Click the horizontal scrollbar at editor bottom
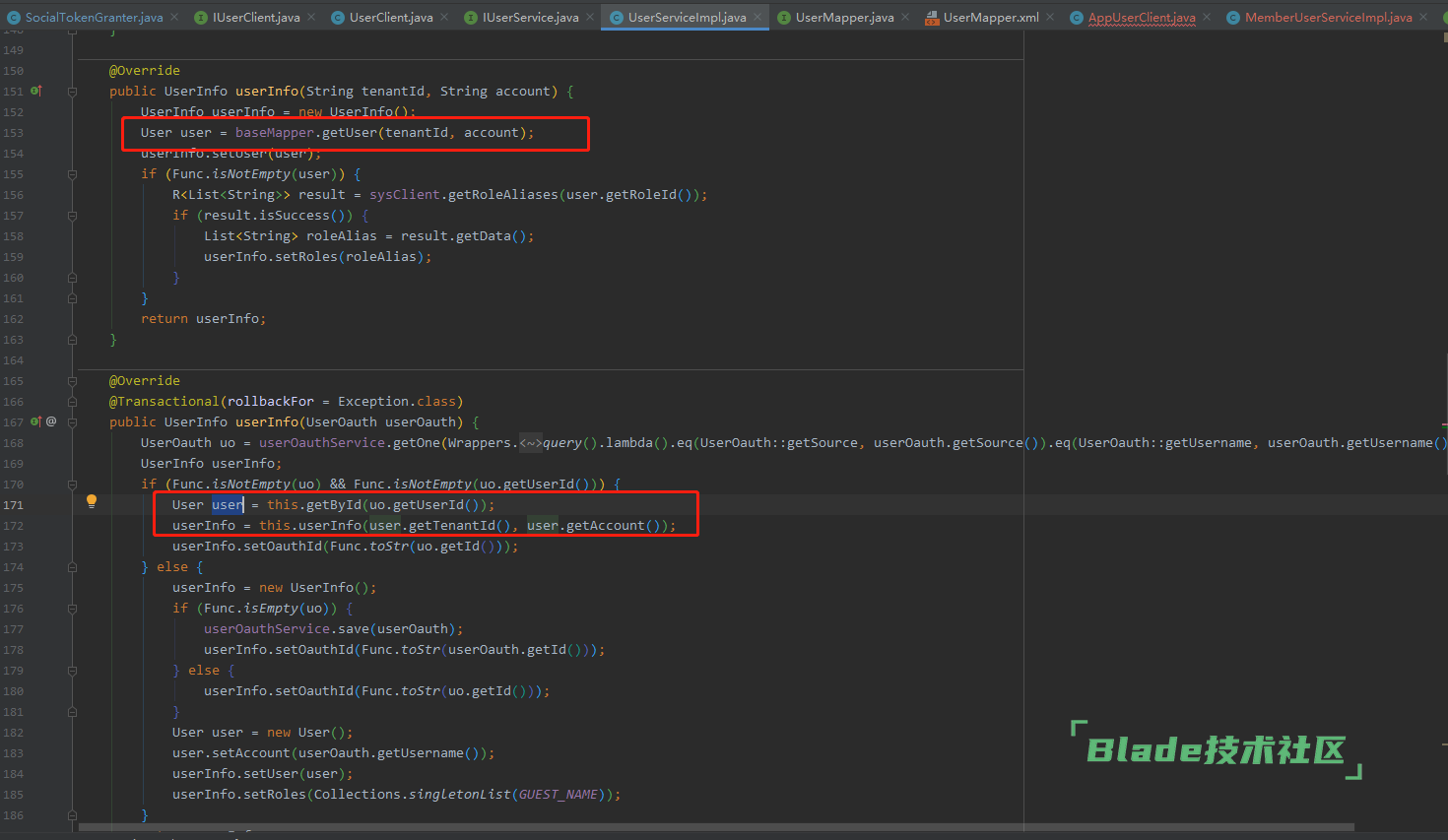The image size is (1448, 840). pyautogui.click(x=716, y=827)
